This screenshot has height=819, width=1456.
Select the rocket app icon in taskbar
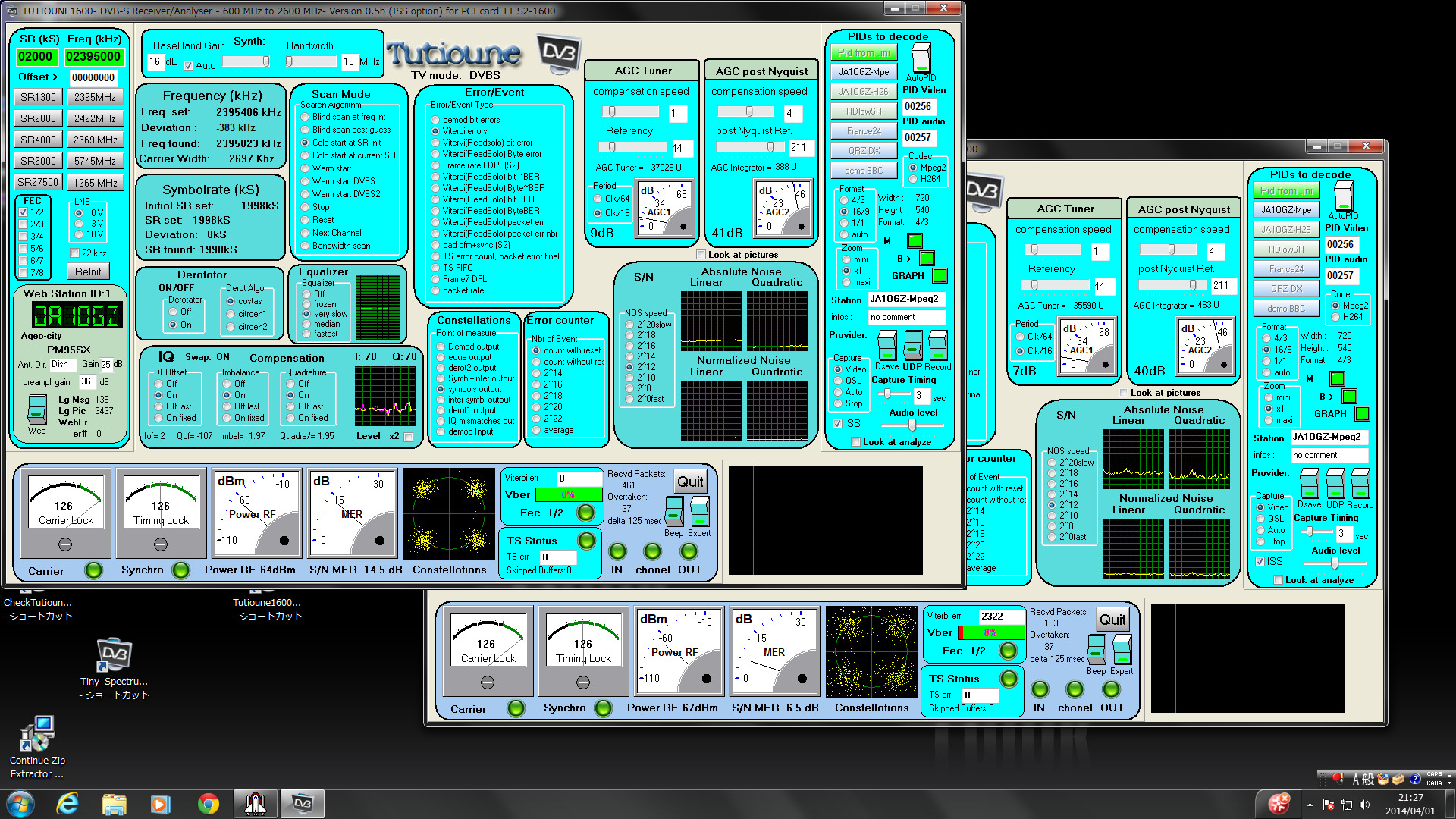coord(255,804)
